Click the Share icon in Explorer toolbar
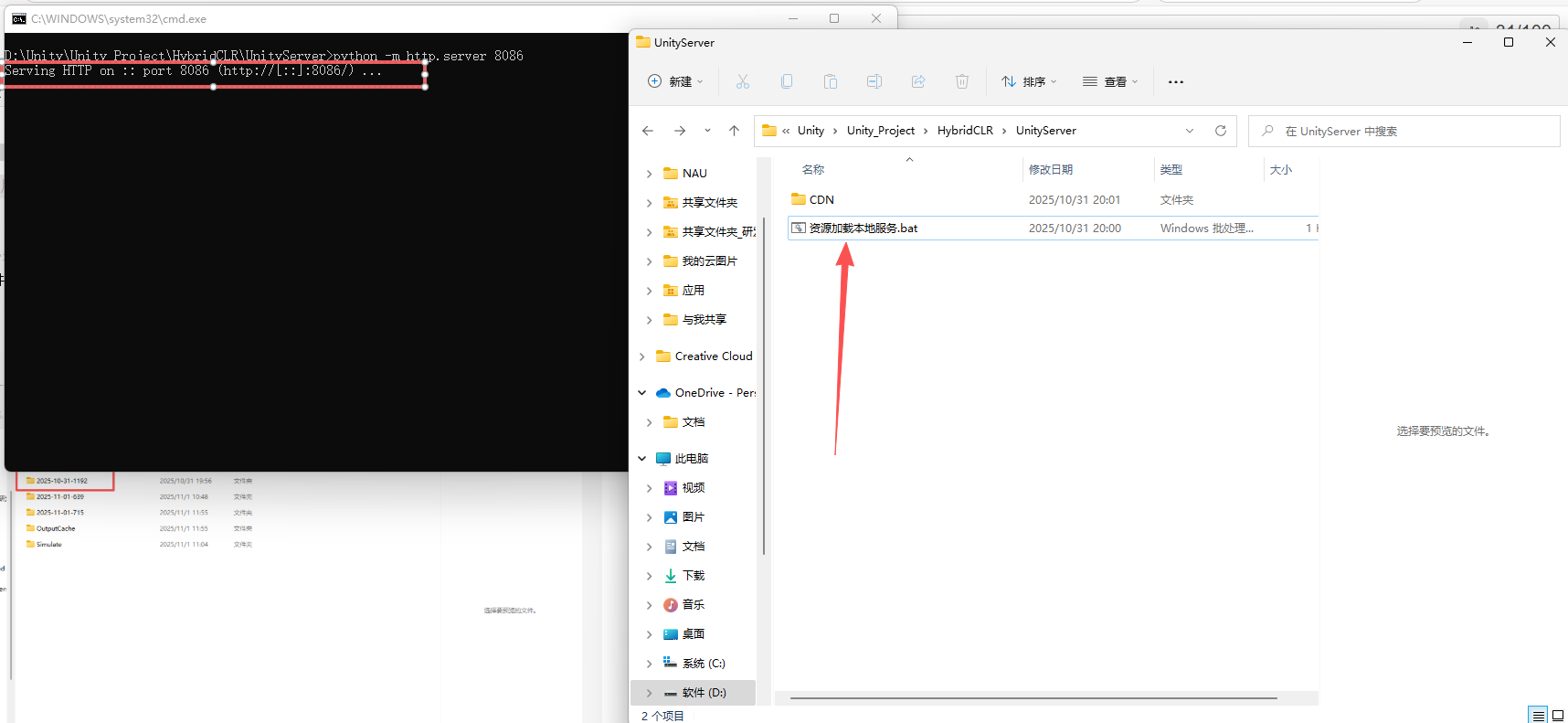Screen dimensions: 1568x723 point(918,81)
